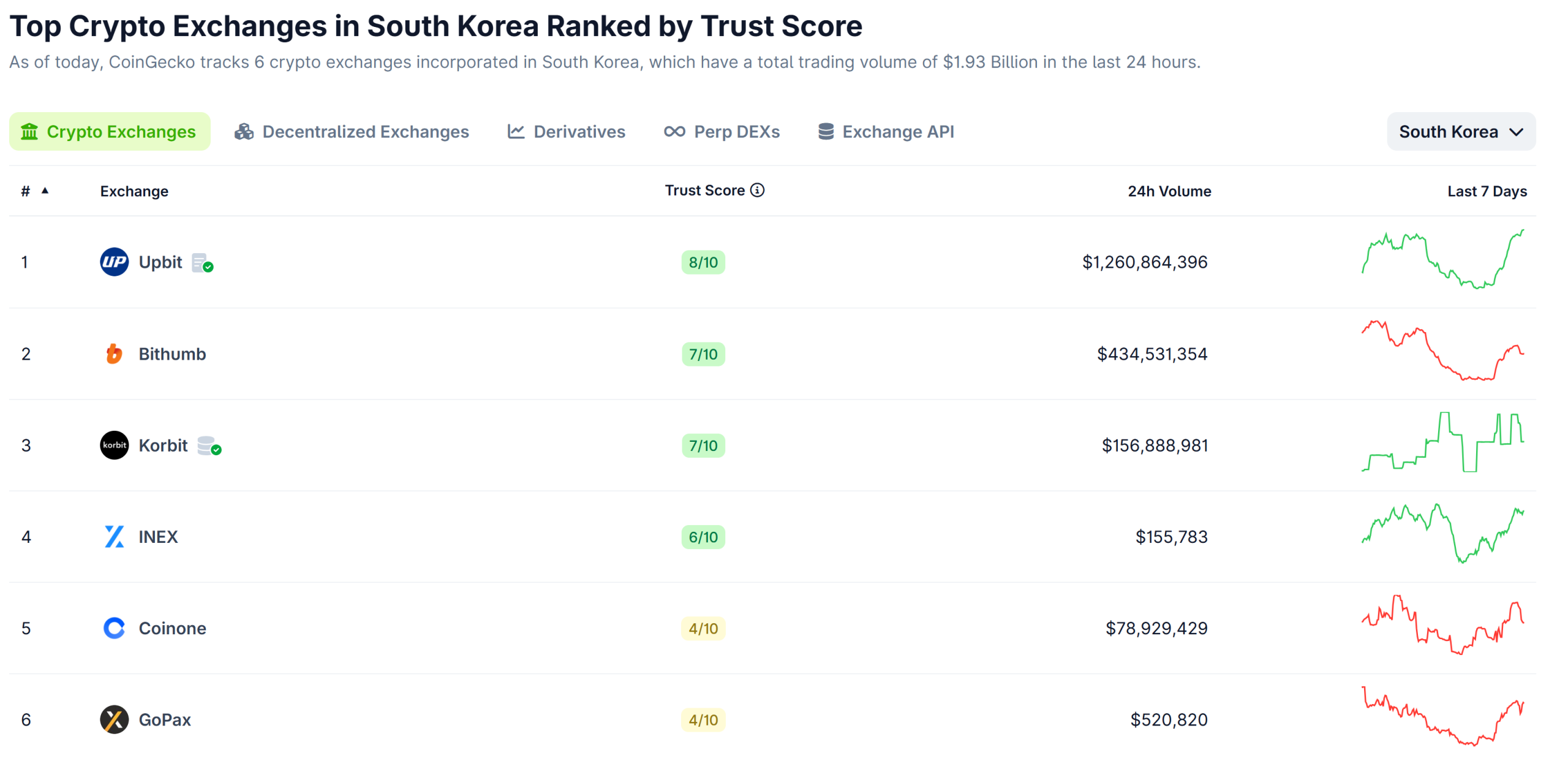Click the 8/10 trust score badge for Upbit
The height and width of the screenshot is (758, 1568).
pyautogui.click(x=703, y=262)
